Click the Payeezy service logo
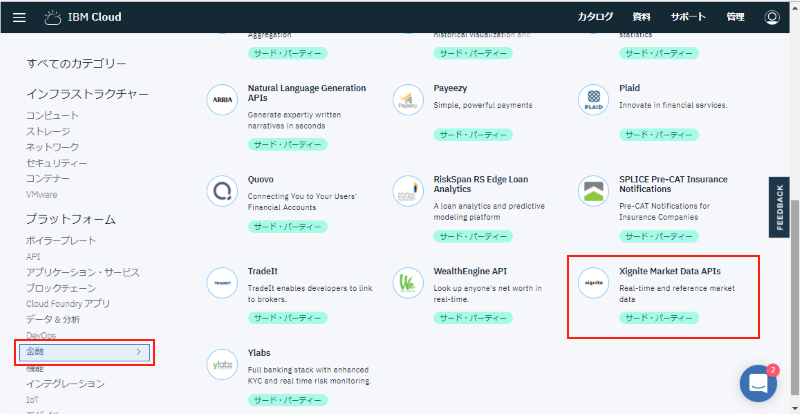 pos(408,100)
